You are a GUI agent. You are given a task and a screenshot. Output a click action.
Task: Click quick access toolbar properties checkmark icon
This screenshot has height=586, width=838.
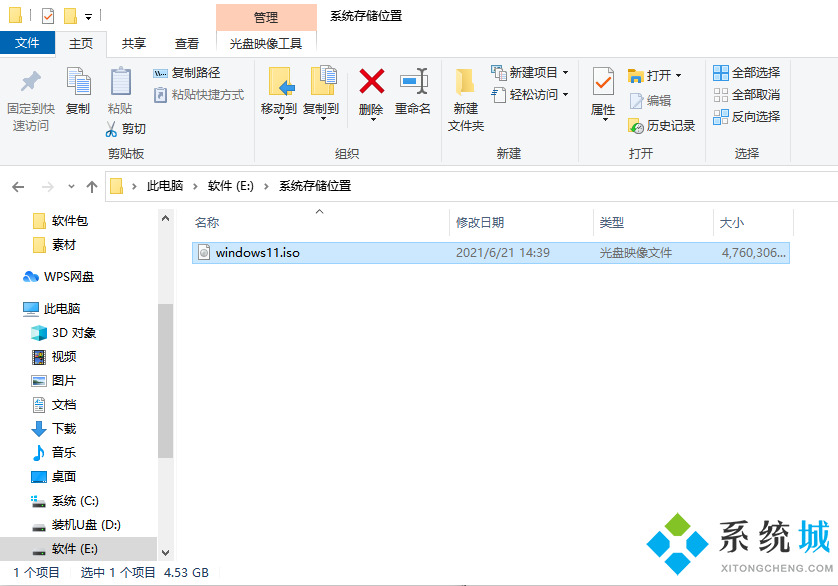pos(48,16)
